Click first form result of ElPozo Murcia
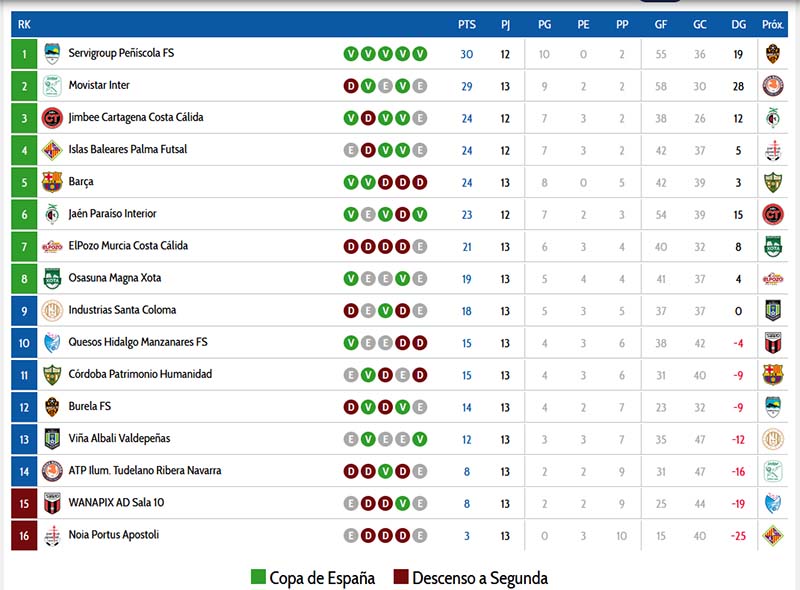 [x=351, y=247]
